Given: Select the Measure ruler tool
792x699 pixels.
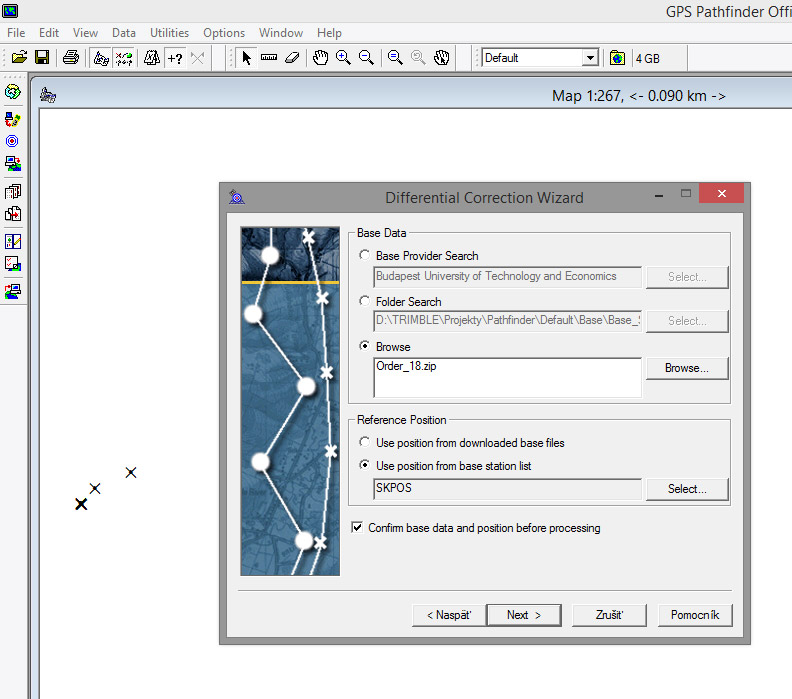Looking at the screenshot, I should 269,58.
